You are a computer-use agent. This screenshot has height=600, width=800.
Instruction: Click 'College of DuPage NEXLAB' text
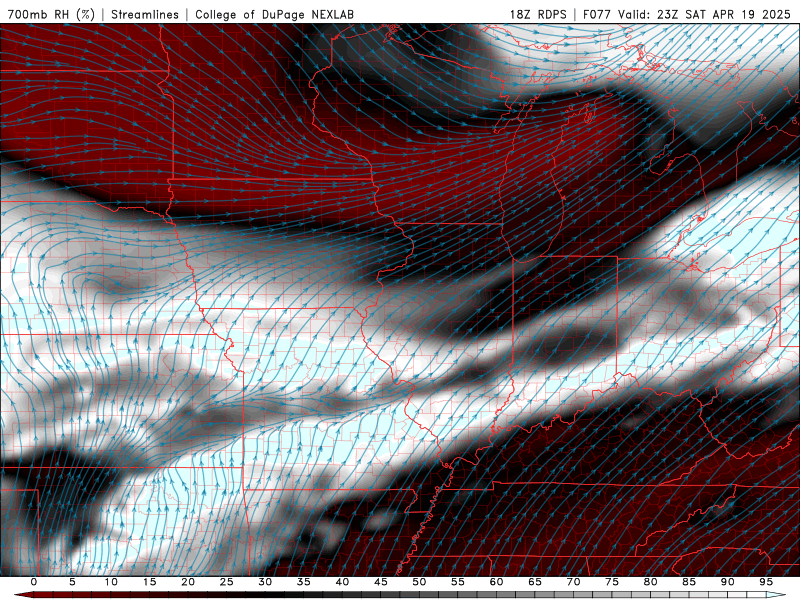[x=274, y=14]
